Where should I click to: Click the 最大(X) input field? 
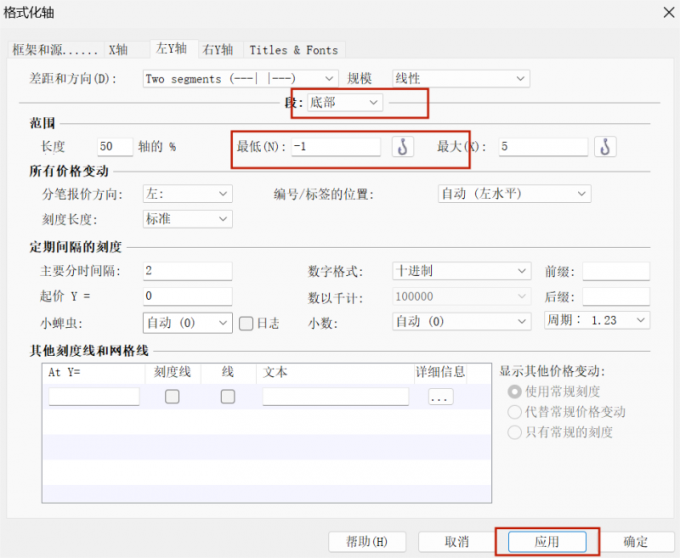point(543,147)
